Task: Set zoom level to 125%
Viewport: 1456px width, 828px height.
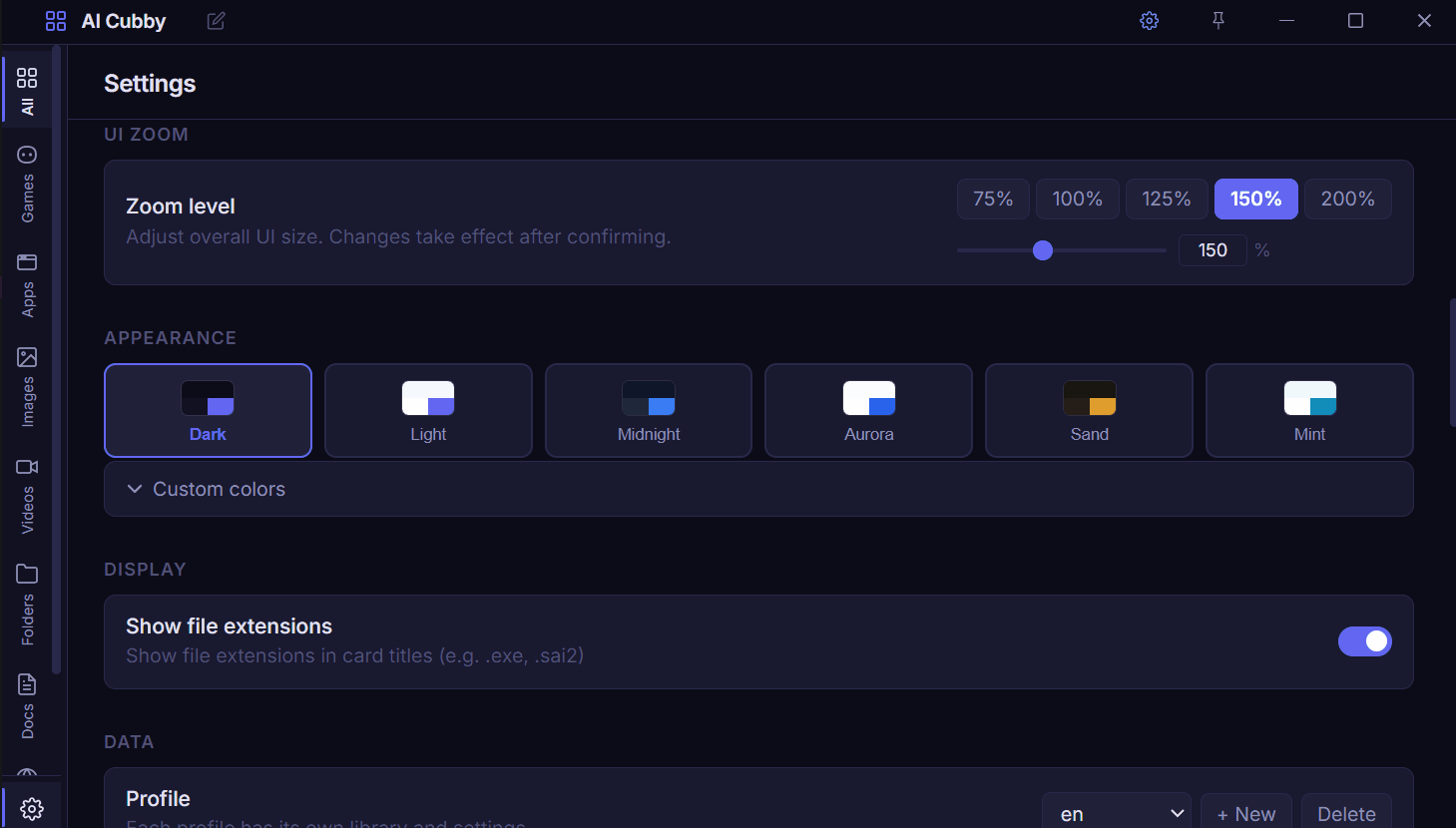Action: [1167, 199]
